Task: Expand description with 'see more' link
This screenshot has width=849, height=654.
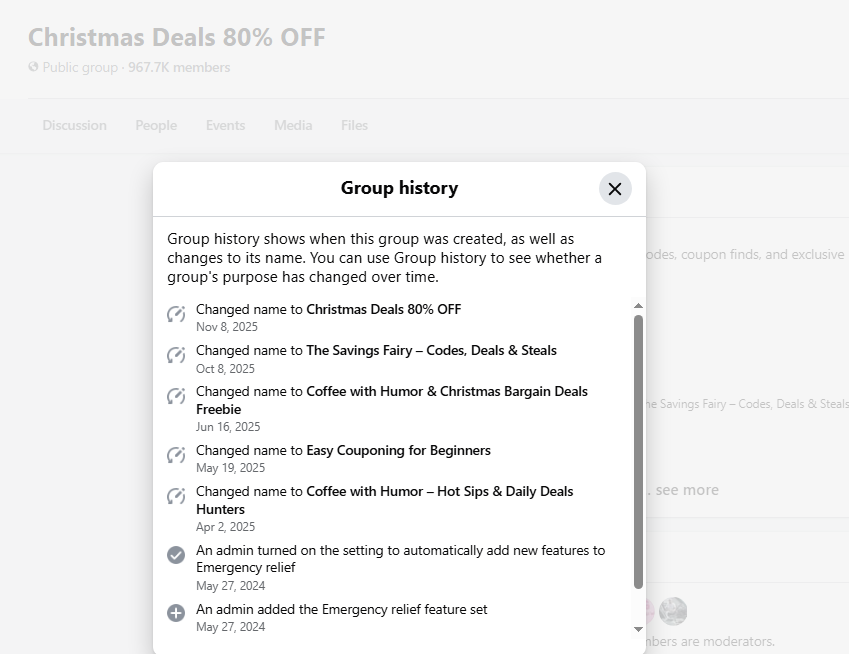Action: tap(686, 490)
